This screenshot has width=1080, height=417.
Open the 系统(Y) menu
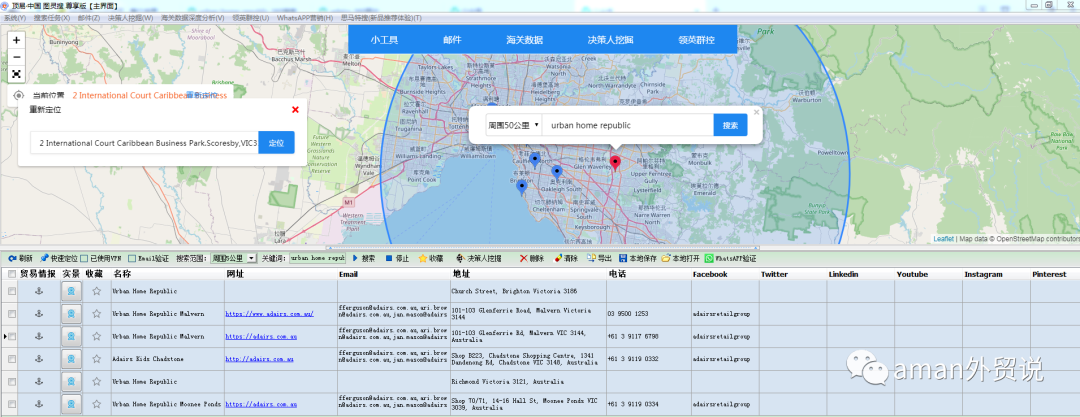click(x=14, y=17)
